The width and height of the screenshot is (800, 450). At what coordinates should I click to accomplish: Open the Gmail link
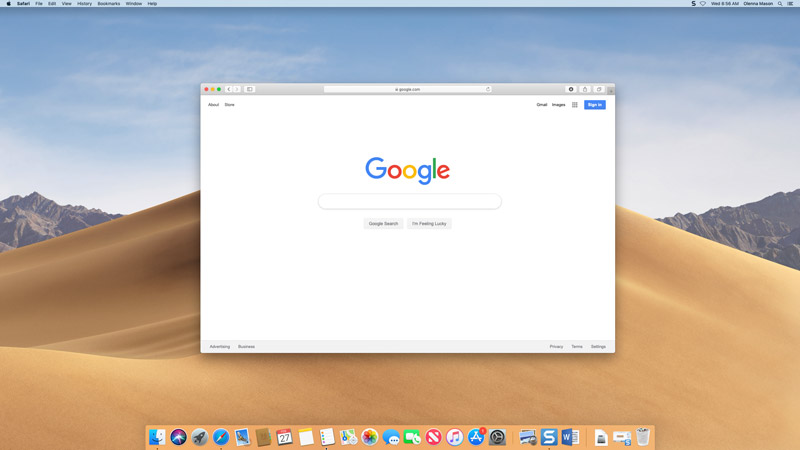[542, 105]
